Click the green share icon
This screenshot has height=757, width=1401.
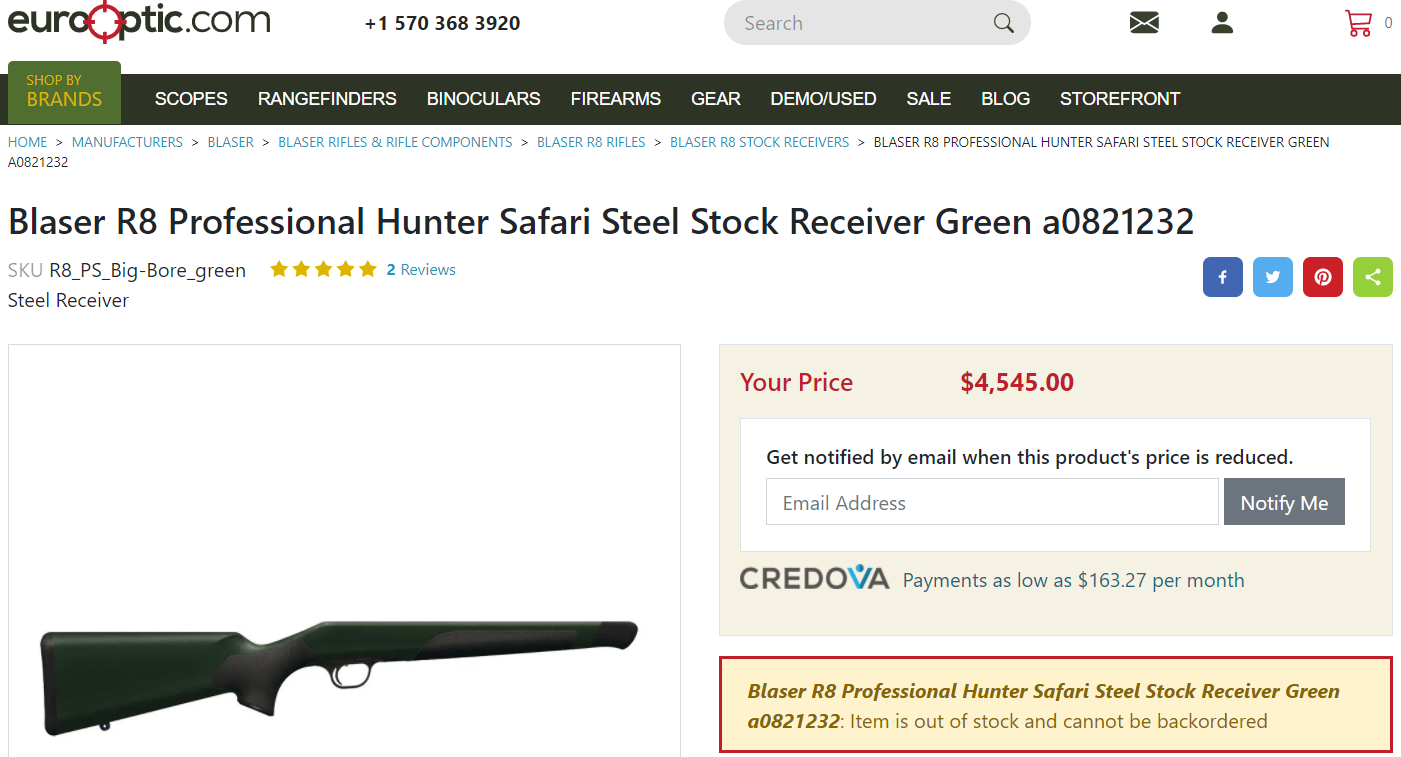tap(1372, 277)
